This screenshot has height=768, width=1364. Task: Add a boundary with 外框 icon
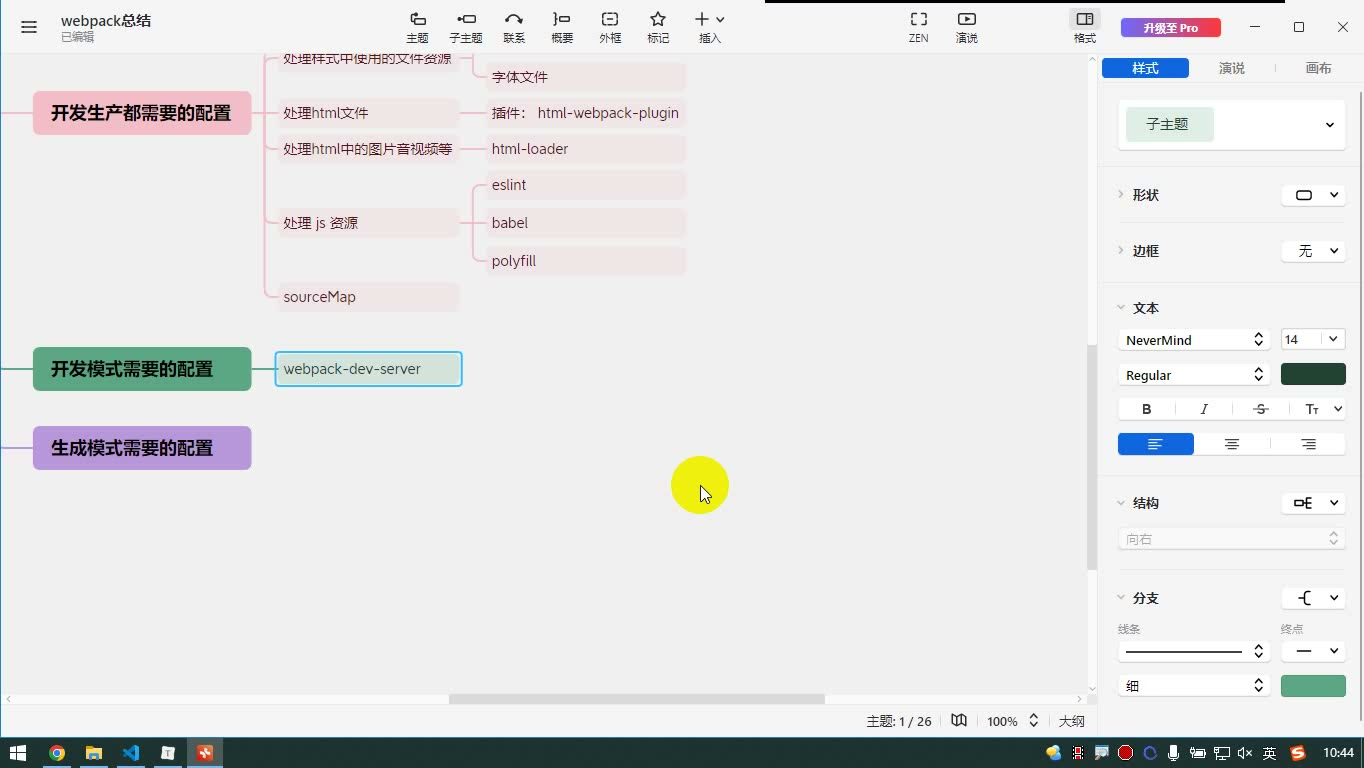pyautogui.click(x=610, y=27)
